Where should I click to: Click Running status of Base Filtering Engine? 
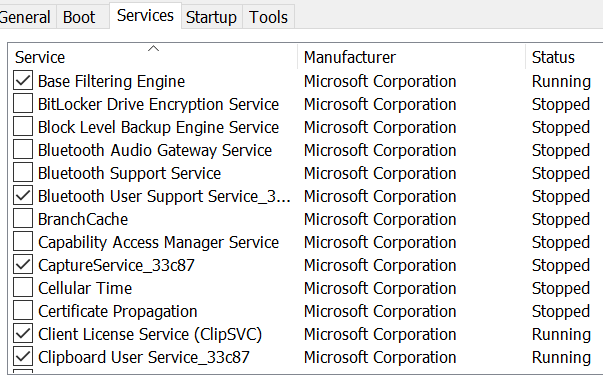tap(561, 82)
